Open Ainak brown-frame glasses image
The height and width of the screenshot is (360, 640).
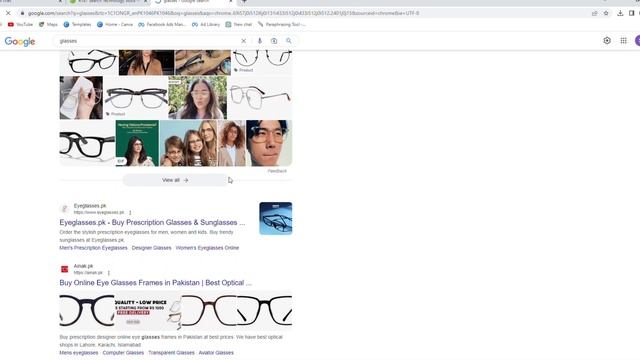209,311
